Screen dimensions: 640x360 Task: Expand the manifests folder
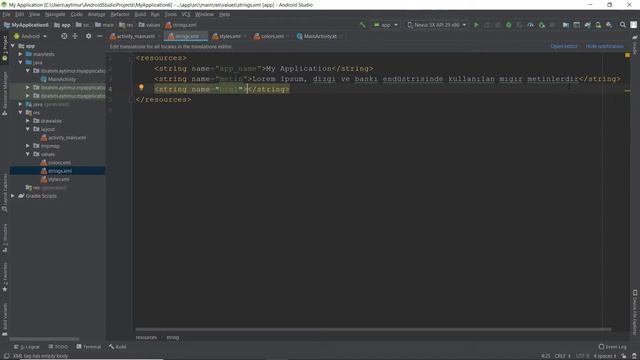tap(20, 54)
